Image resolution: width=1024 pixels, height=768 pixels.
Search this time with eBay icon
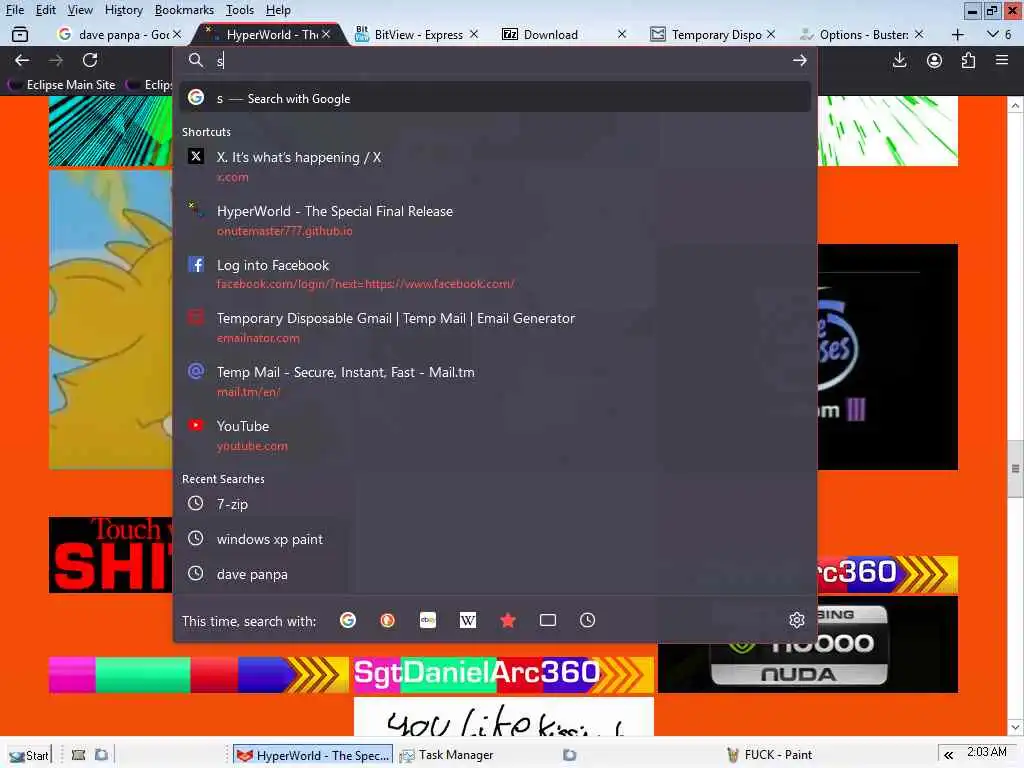(x=428, y=620)
